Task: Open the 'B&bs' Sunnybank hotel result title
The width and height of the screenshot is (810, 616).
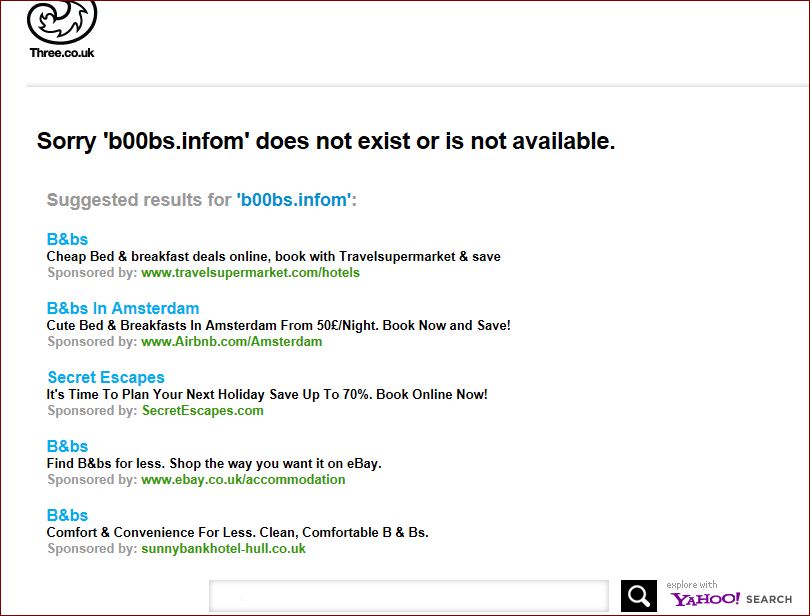Action: coord(67,515)
